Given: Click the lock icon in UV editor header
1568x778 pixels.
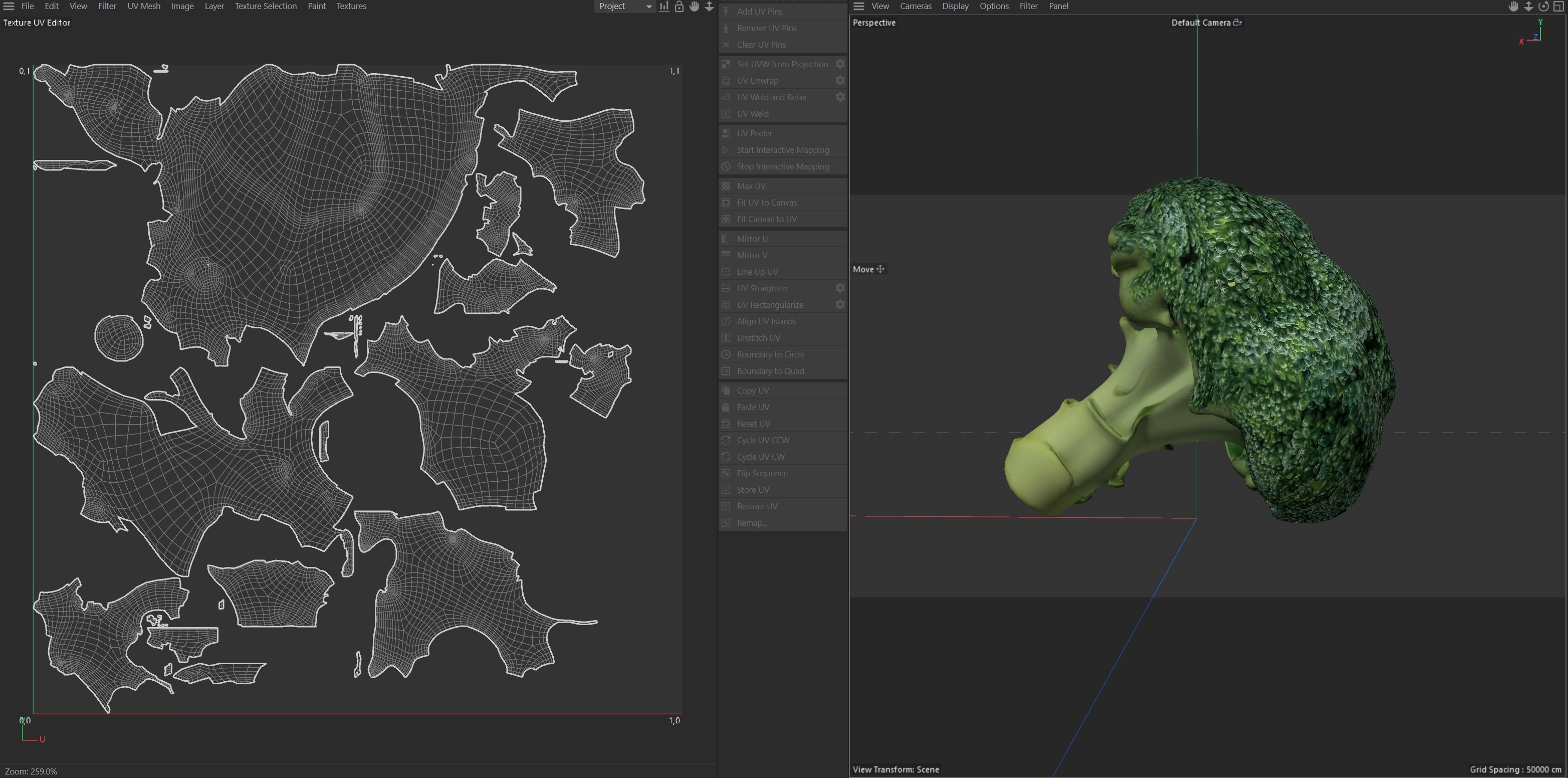Looking at the screenshot, I should point(680,6).
